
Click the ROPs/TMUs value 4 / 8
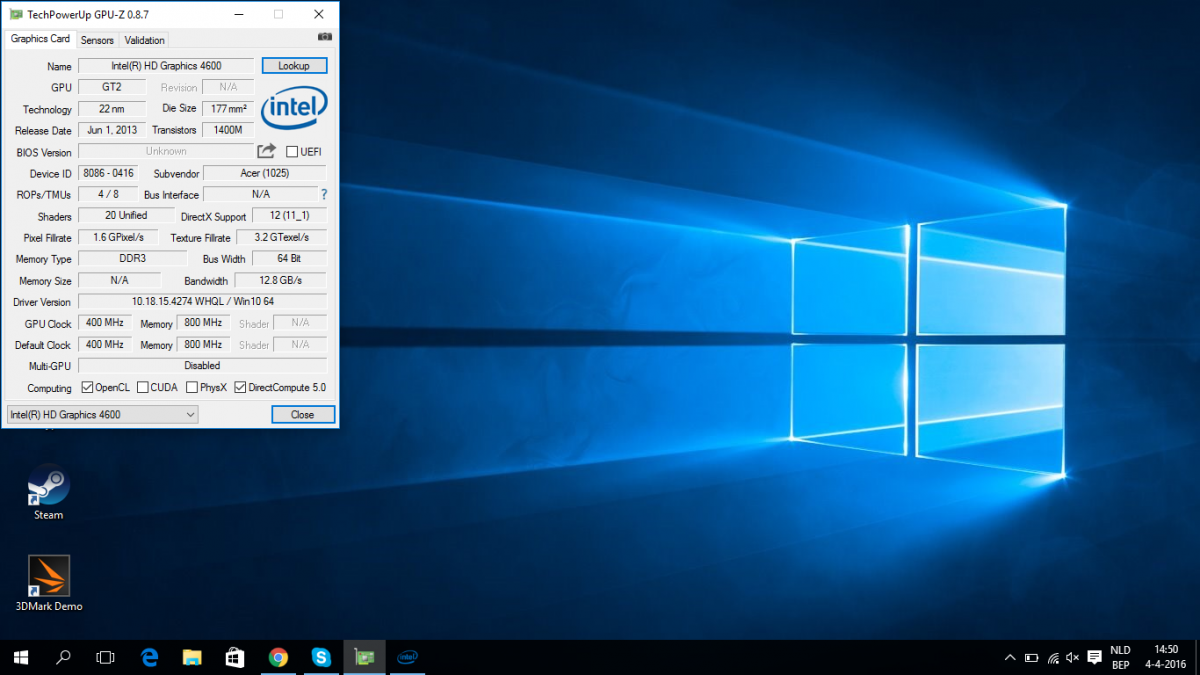[108, 194]
